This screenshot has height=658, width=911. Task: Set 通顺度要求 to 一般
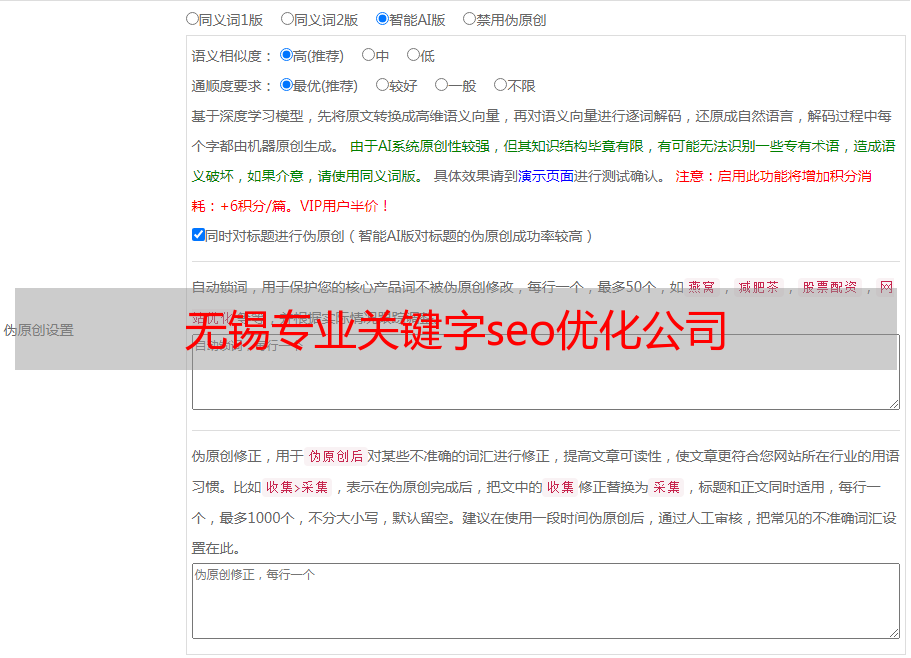coord(442,85)
